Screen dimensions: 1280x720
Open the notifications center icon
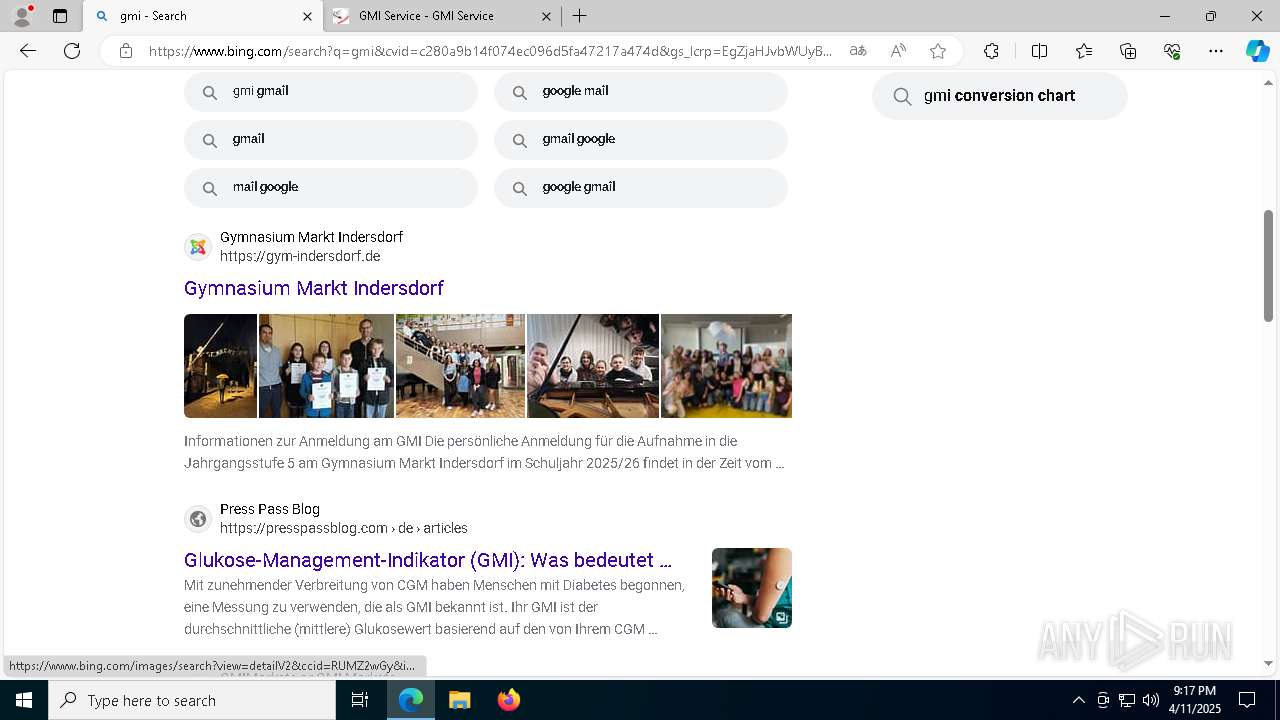coord(1247,700)
